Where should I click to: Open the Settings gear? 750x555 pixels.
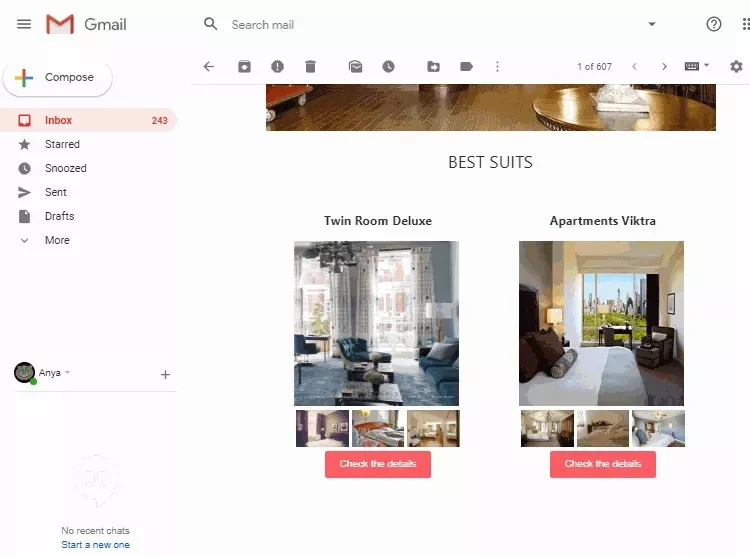coord(736,67)
